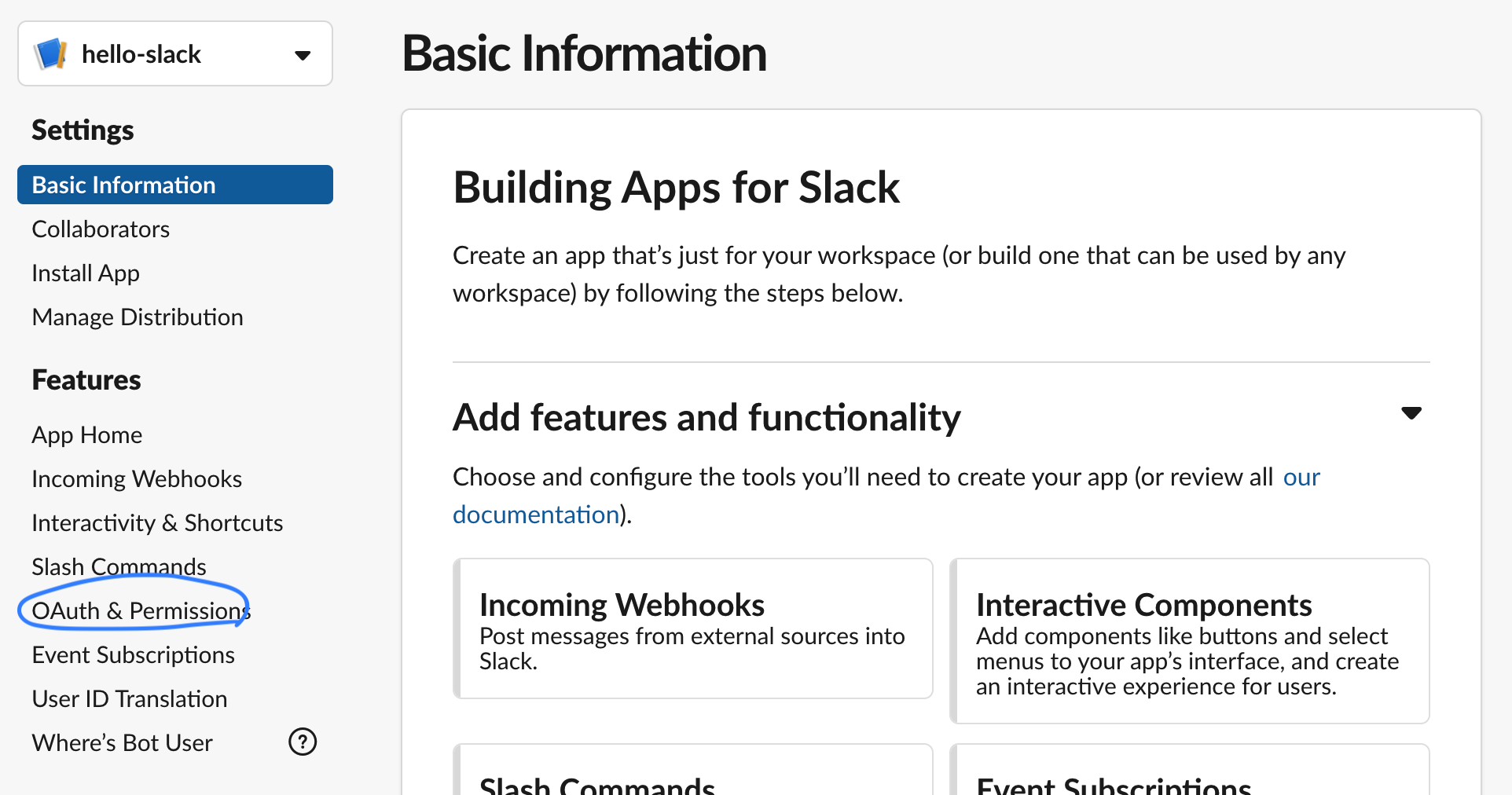Open the hello-slack app selector dropdown
Screen dimensions: 1512x795
point(175,53)
